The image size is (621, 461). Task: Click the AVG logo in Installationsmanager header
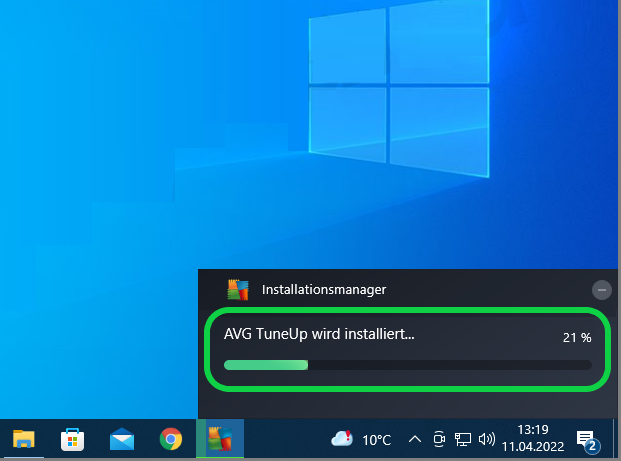[x=238, y=290]
